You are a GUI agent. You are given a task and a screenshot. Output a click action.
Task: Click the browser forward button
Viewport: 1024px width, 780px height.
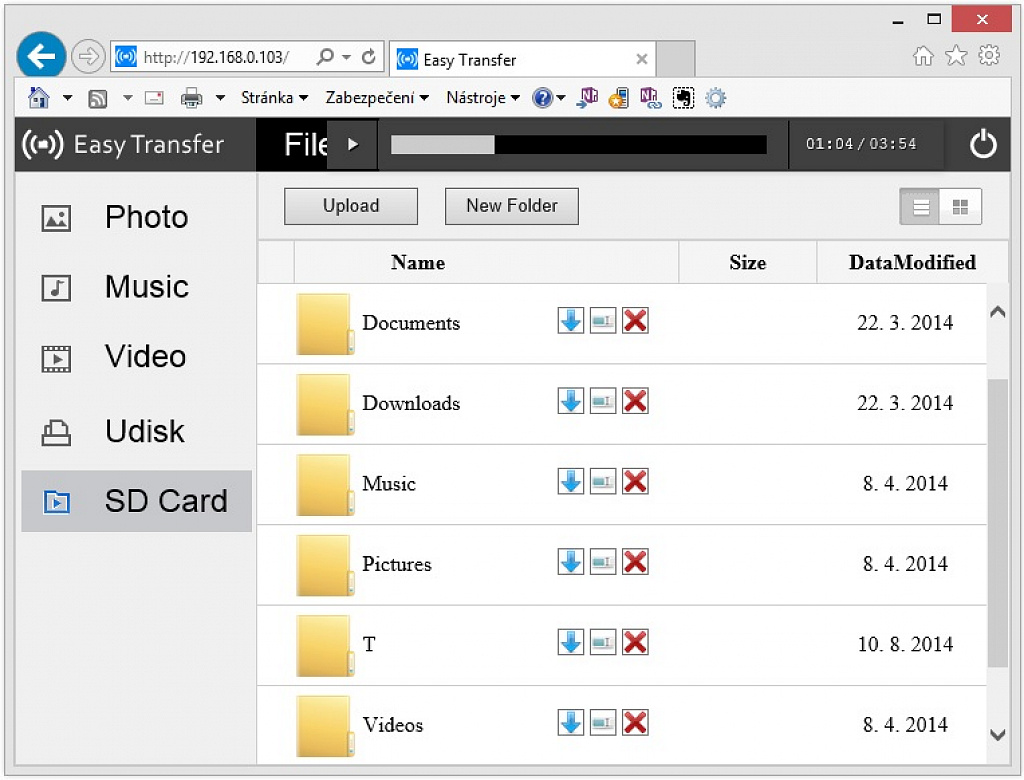coord(88,57)
